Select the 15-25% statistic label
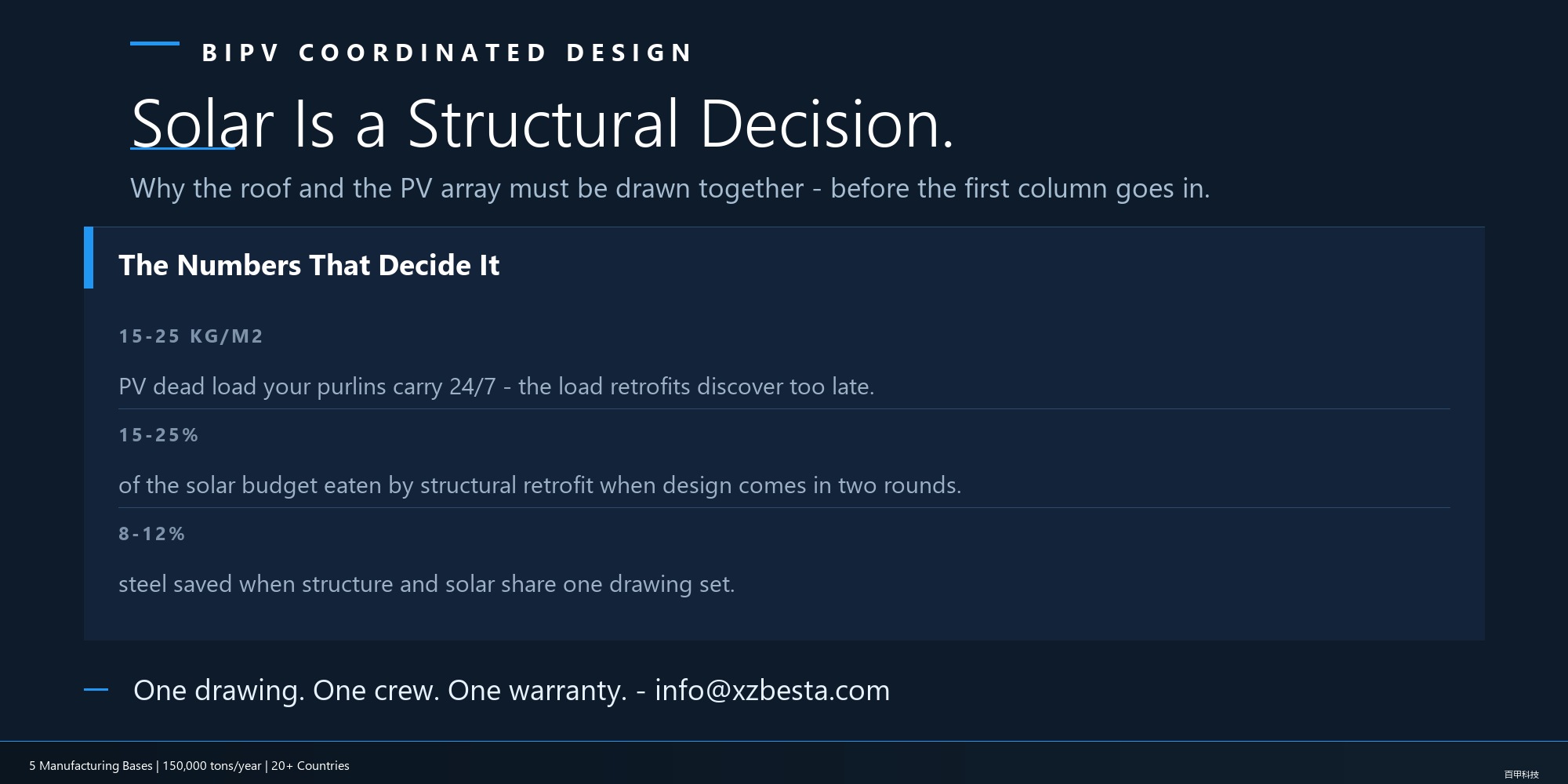The width and height of the screenshot is (1568, 784). [158, 435]
